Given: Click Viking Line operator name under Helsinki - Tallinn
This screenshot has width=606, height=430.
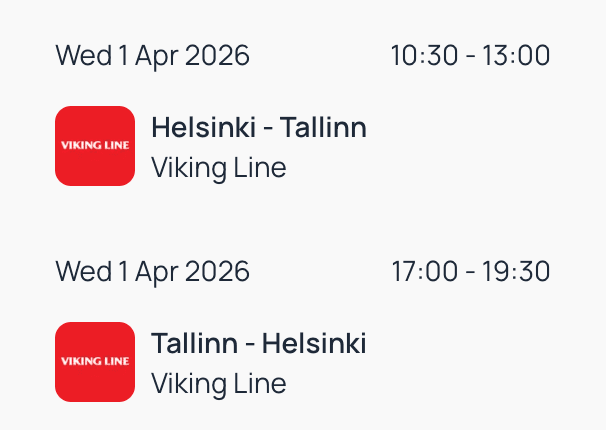Looking at the screenshot, I should coord(218,168).
